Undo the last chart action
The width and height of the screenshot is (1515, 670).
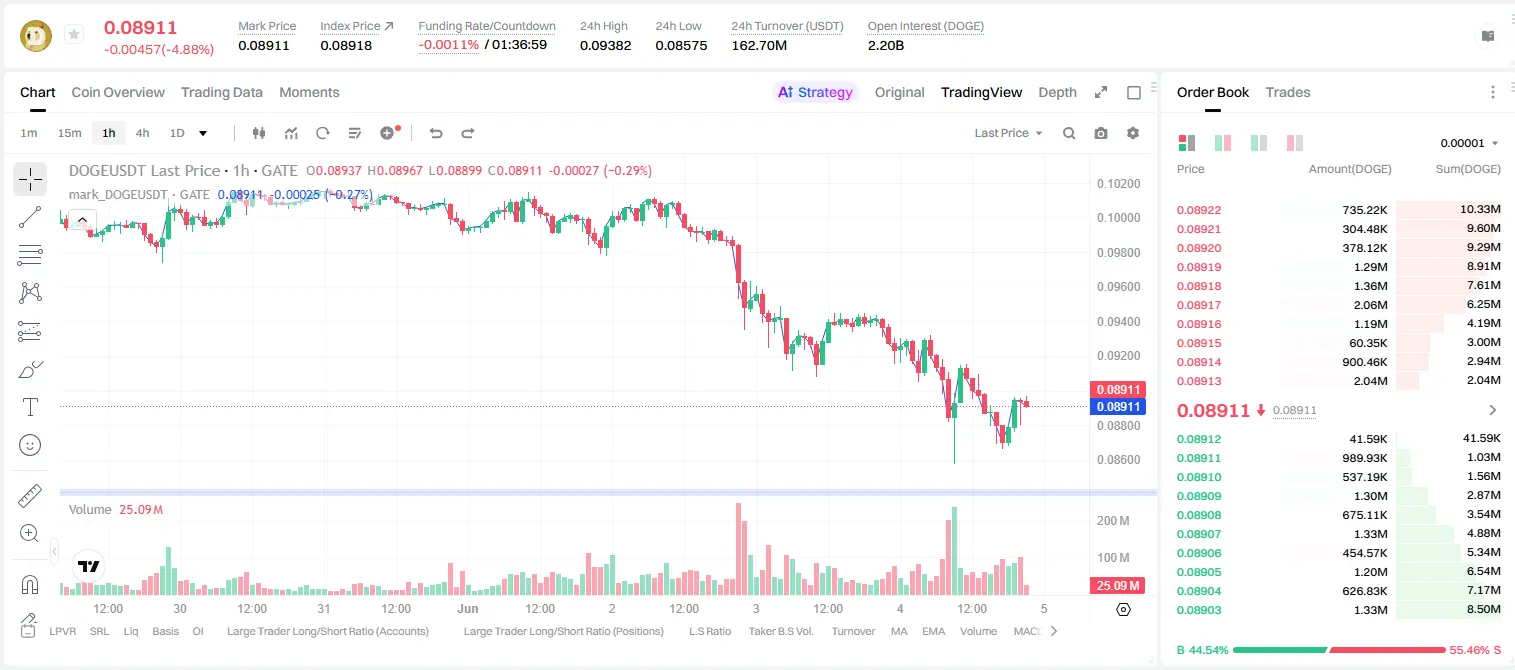(x=435, y=133)
